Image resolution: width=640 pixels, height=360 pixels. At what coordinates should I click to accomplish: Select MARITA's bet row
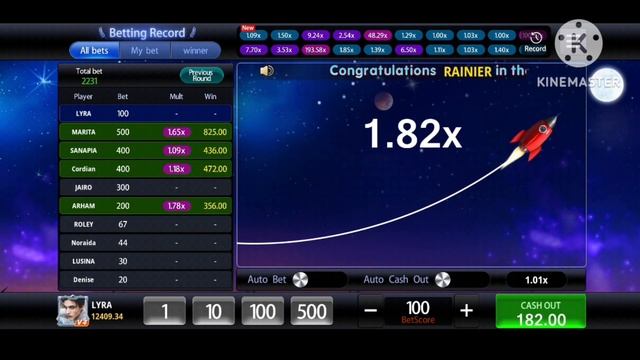[146, 132]
